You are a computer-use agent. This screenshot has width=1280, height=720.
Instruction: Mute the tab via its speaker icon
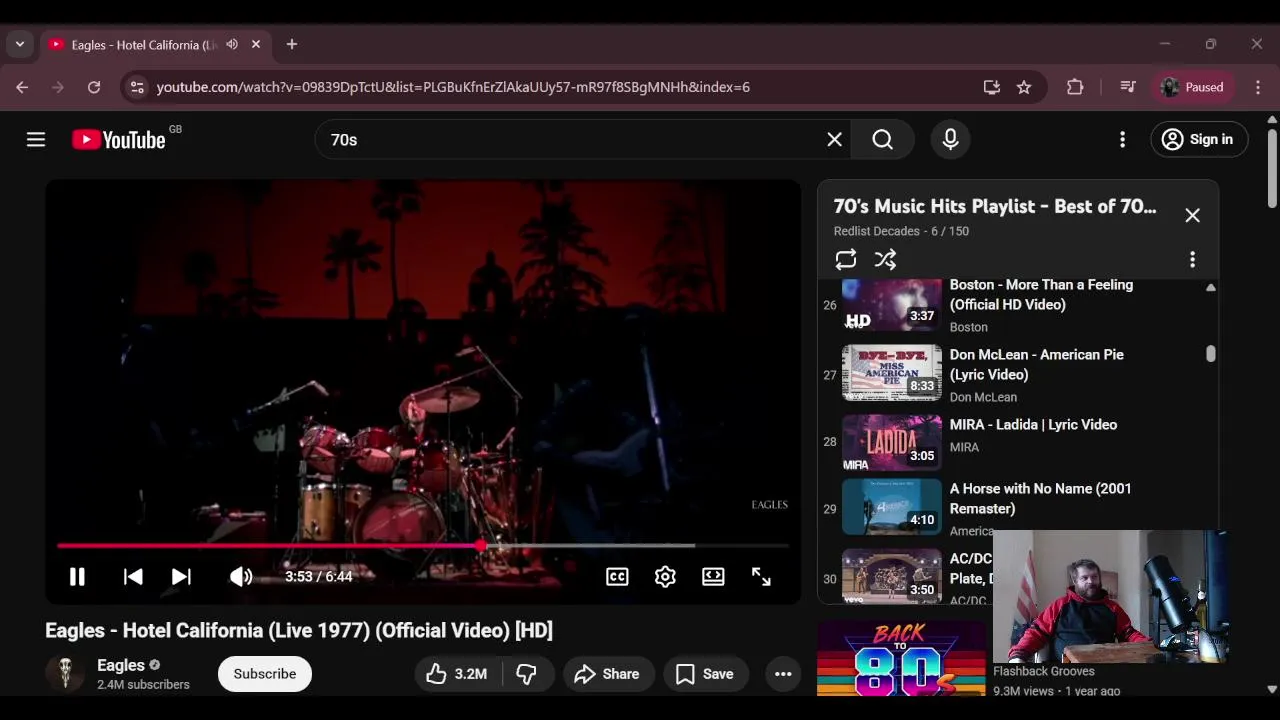tap(232, 44)
